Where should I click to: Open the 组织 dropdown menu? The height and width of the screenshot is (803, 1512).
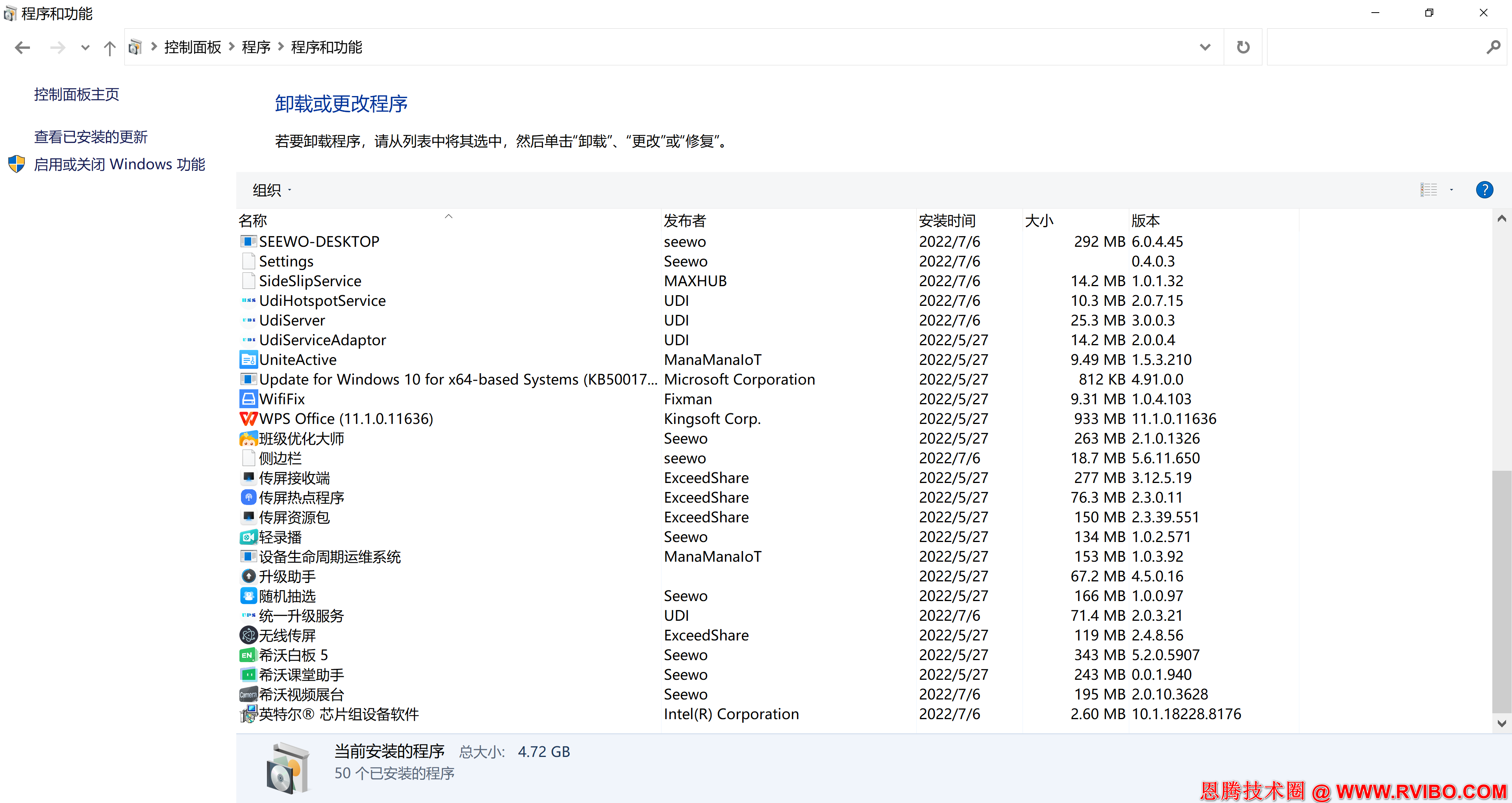[272, 190]
